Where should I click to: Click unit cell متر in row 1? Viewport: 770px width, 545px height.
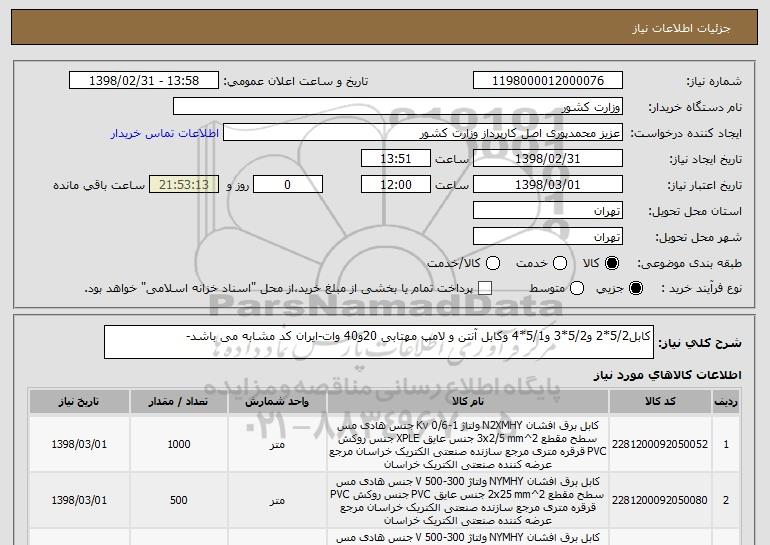click(x=277, y=444)
